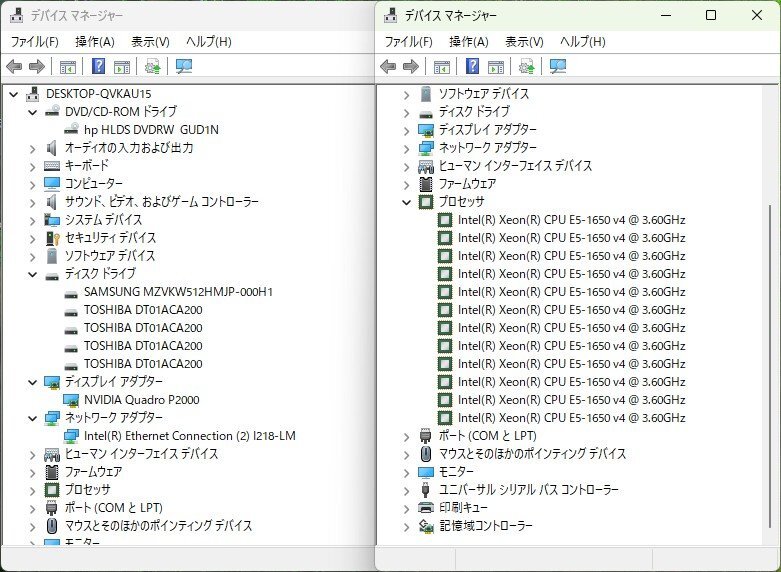Select DESKTOP-QVKAU15 root node

pyautogui.click(x=99, y=94)
